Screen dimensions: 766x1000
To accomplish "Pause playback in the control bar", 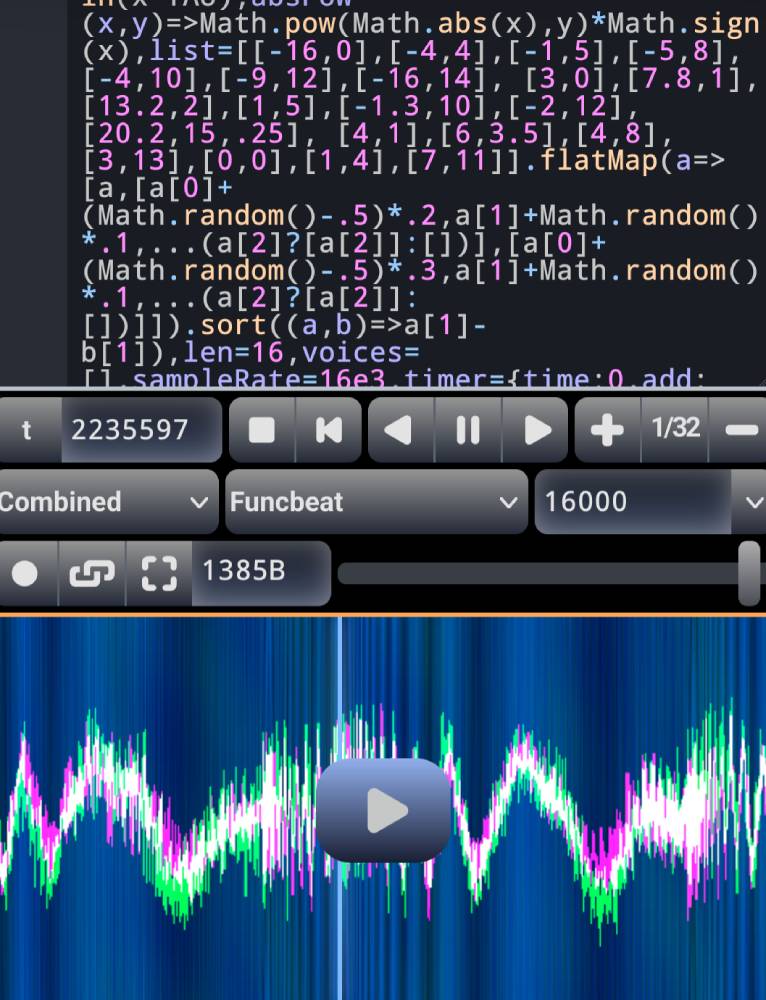I will (x=468, y=430).
